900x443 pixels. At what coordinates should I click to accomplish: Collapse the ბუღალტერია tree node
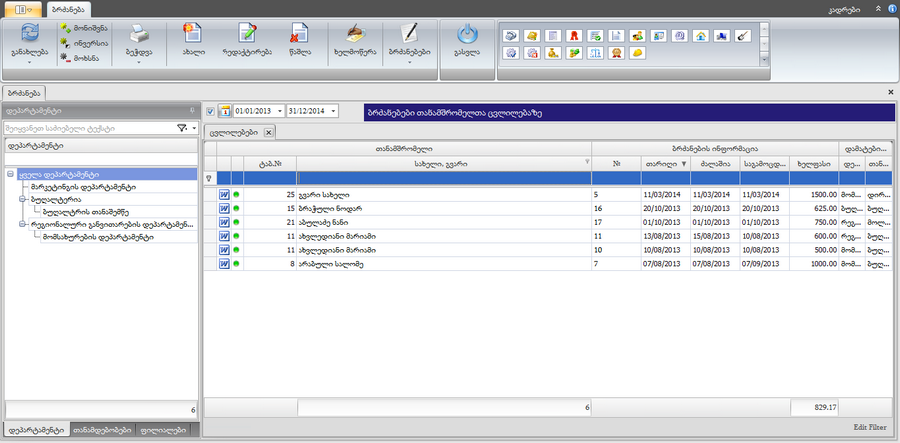point(22,199)
